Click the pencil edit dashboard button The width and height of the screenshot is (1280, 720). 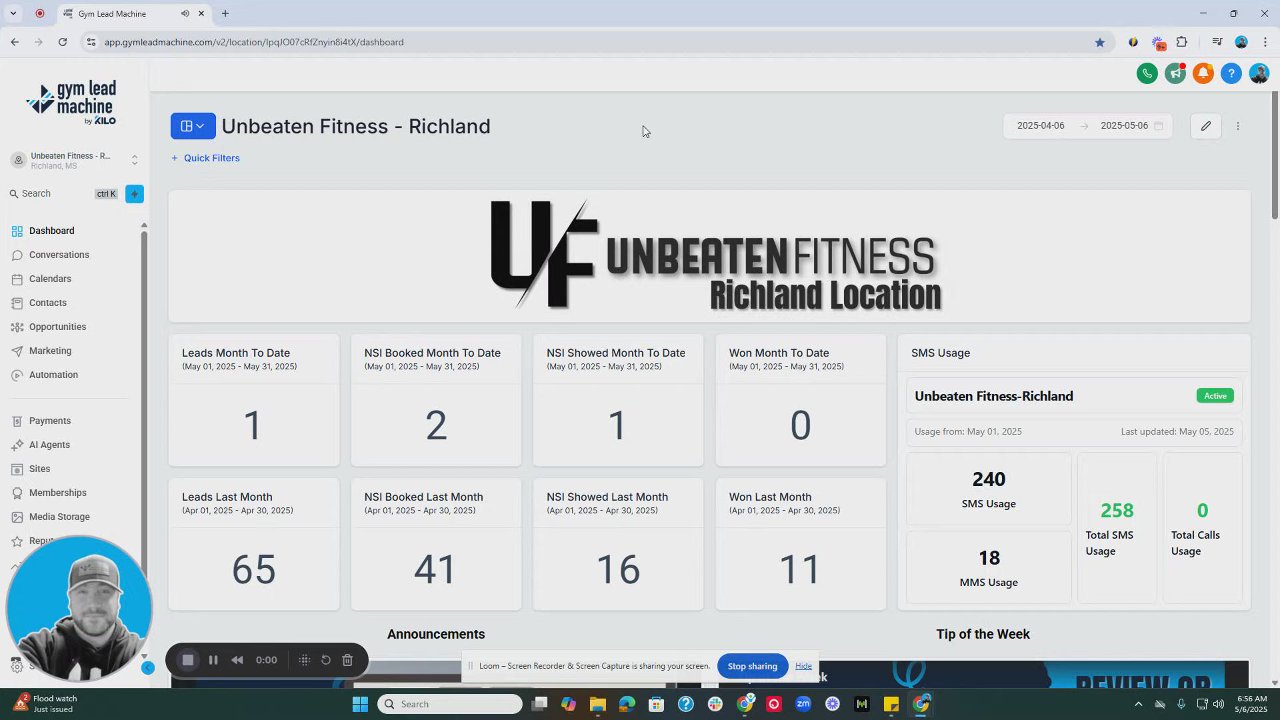pyautogui.click(x=1206, y=126)
